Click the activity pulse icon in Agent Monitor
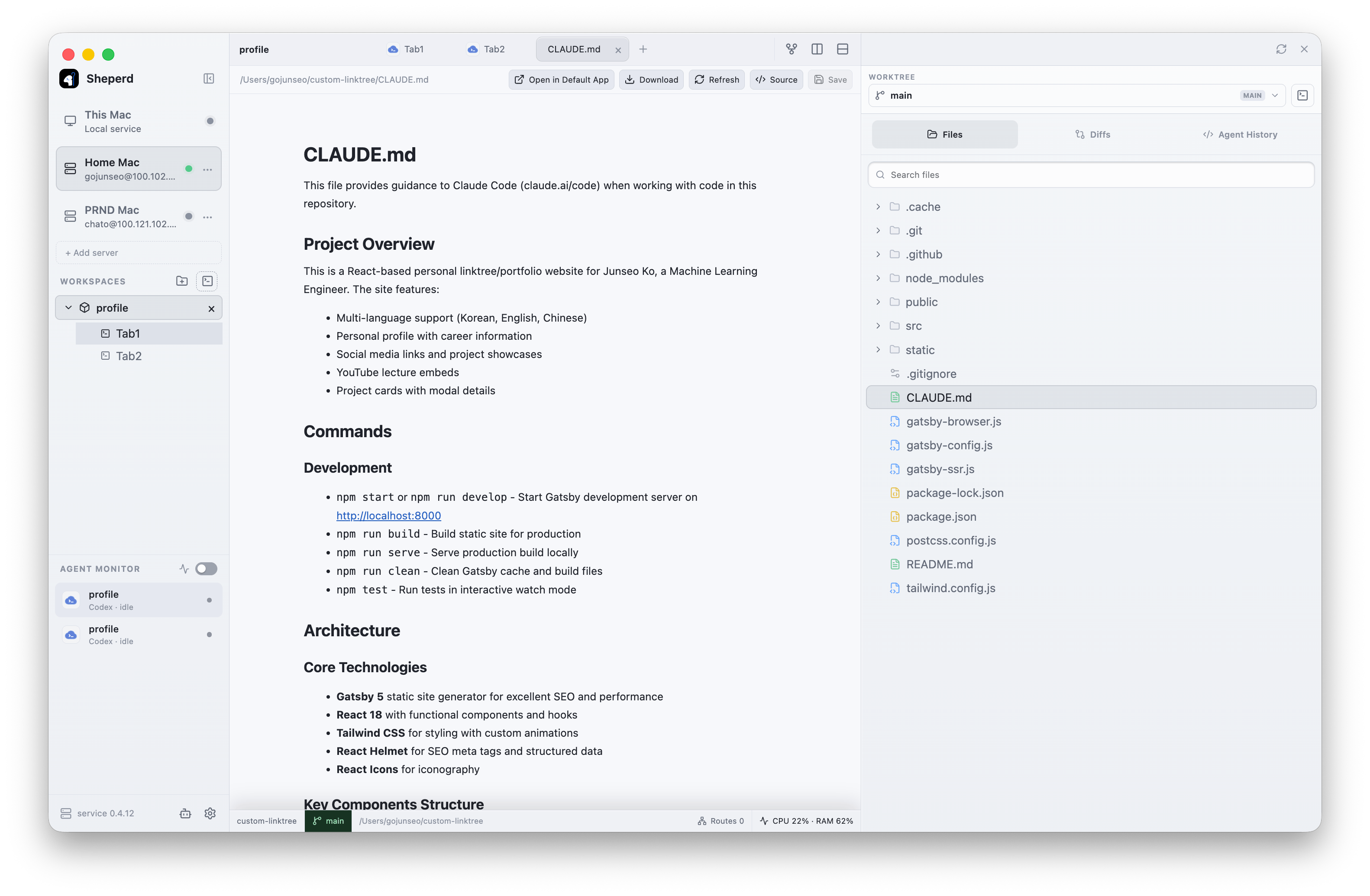The image size is (1370, 896). tap(184, 569)
